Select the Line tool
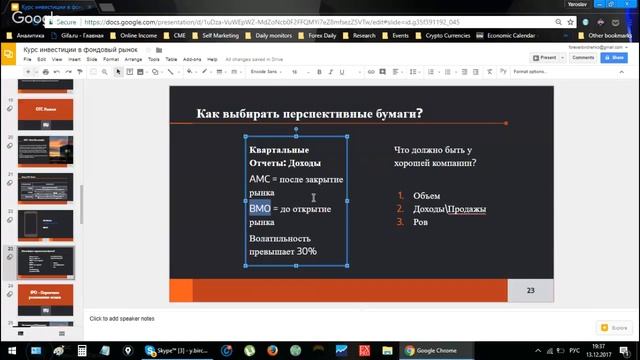This screenshot has width=640, height=360. click(171, 72)
